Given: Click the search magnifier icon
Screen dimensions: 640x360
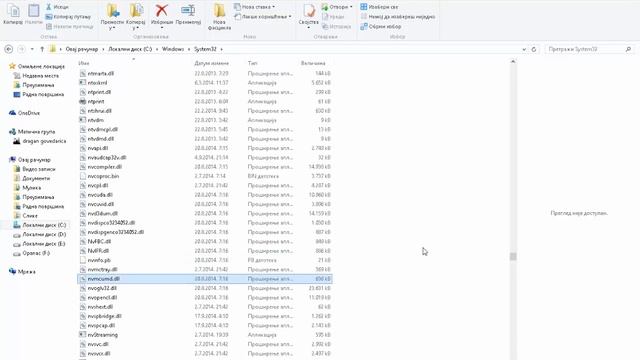Looking at the screenshot, I should coord(629,49).
